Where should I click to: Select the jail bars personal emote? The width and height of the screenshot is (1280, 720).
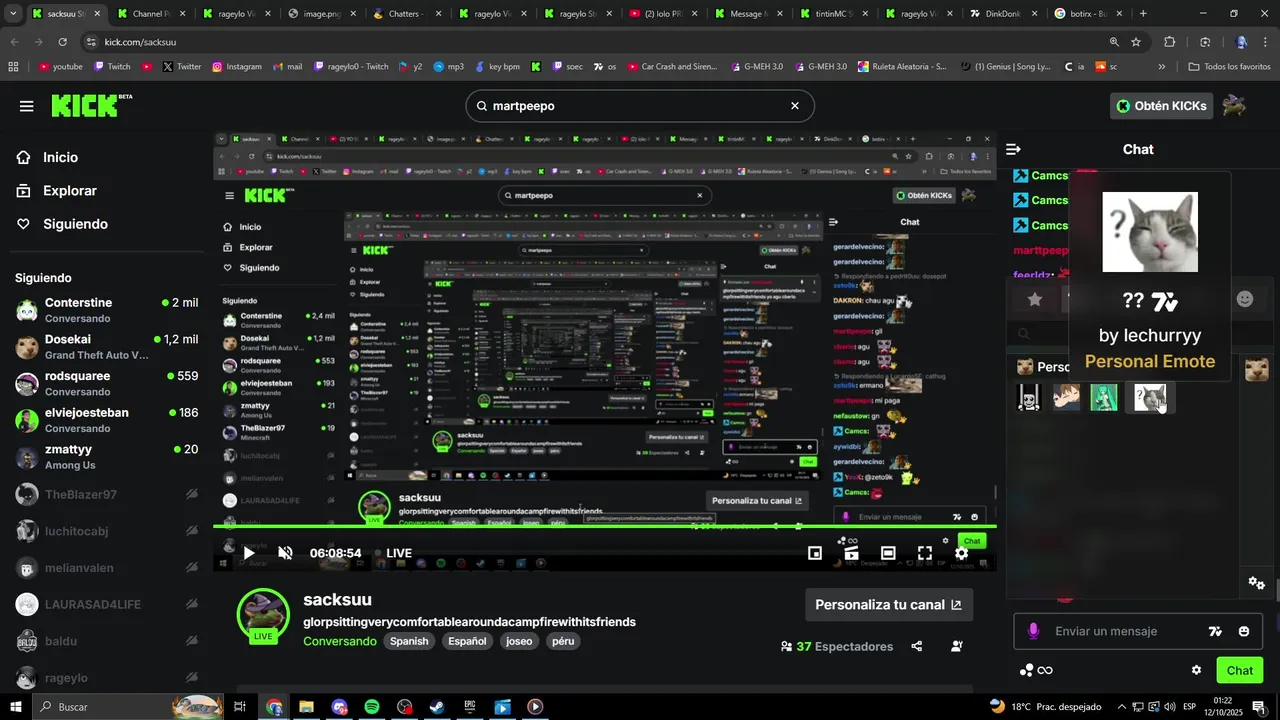1029,397
